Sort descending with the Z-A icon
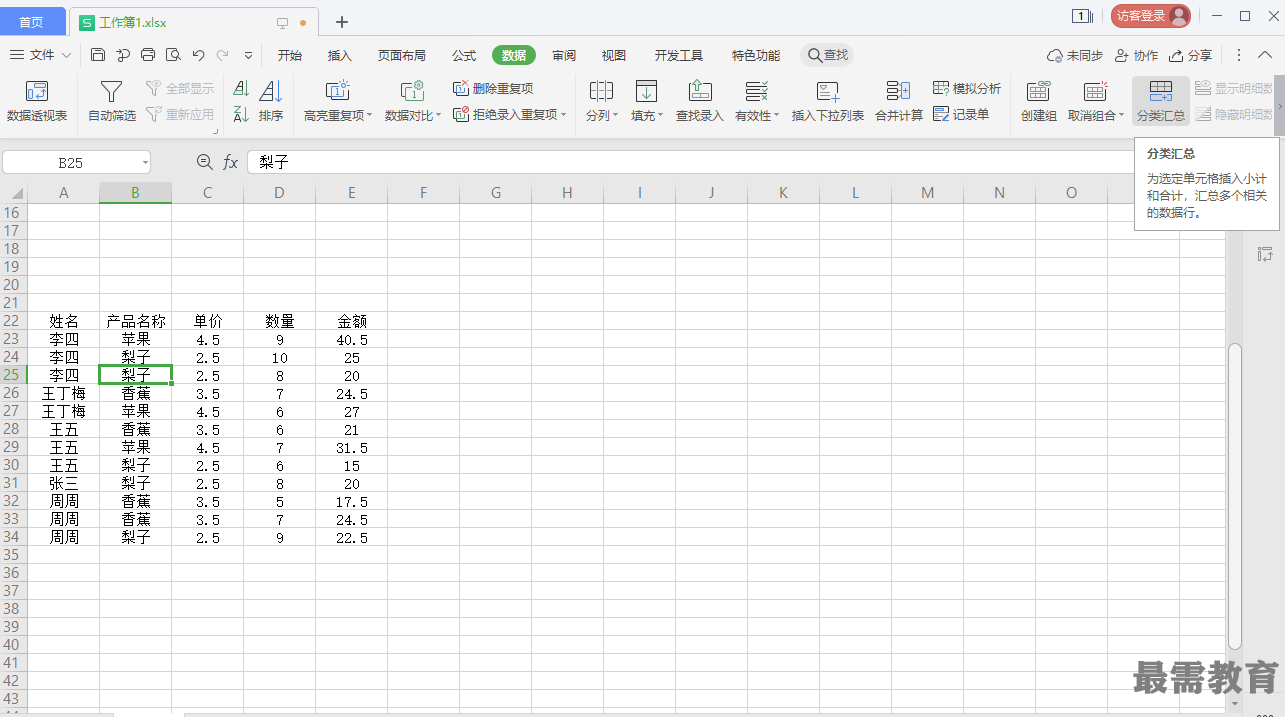1285x717 pixels. click(x=241, y=115)
